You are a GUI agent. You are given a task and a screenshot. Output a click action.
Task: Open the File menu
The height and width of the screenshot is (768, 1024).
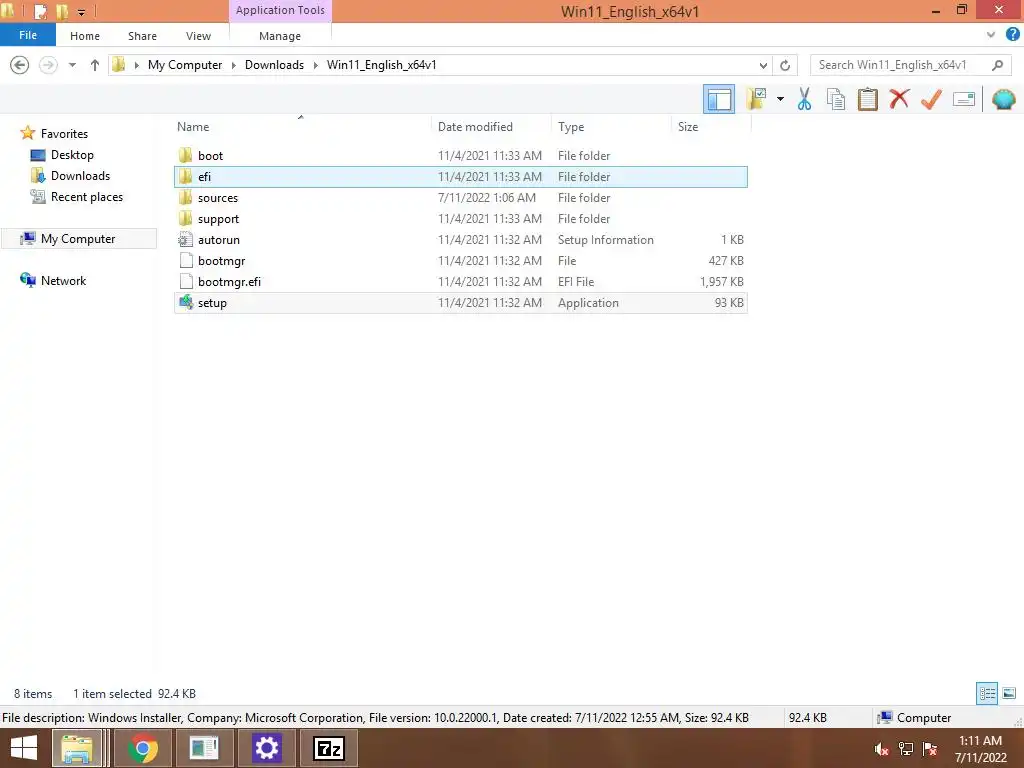pyautogui.click(x=27, y=35)
